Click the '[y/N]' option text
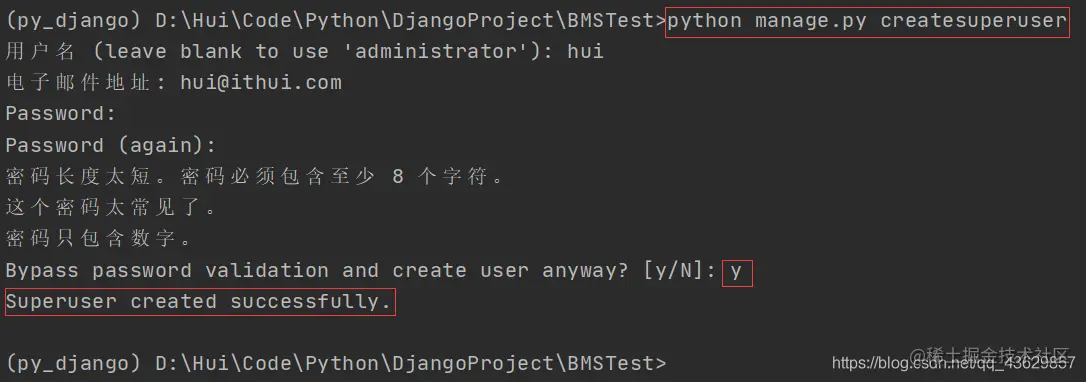 (x=675, y=271)
